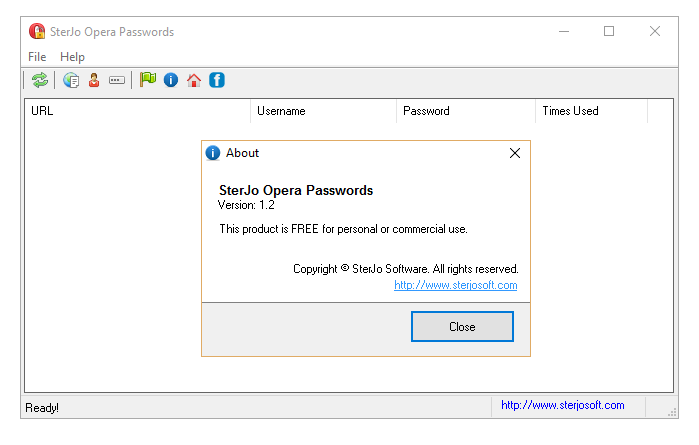Close the About dialog with the X
Viewport: 699px width, 445px height.
515,153
